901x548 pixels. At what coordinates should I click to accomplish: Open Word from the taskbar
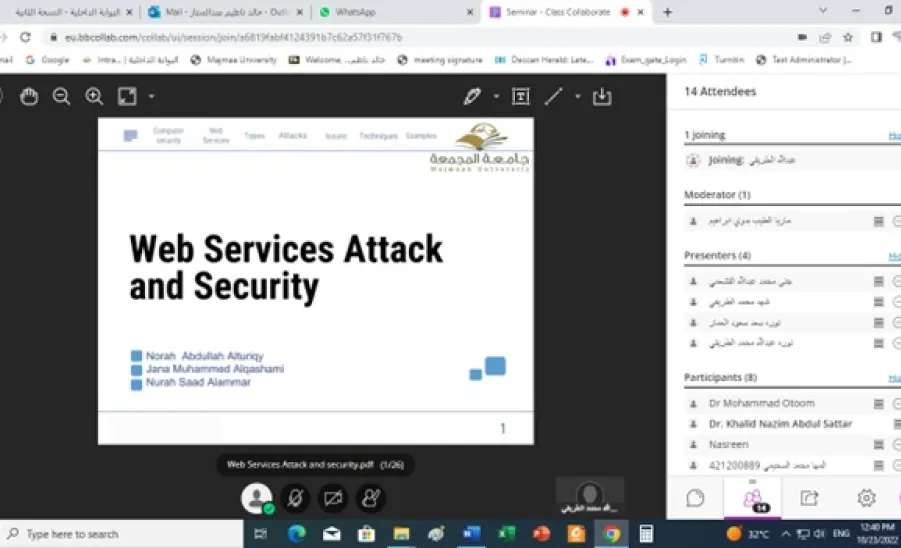pos(471,534)
